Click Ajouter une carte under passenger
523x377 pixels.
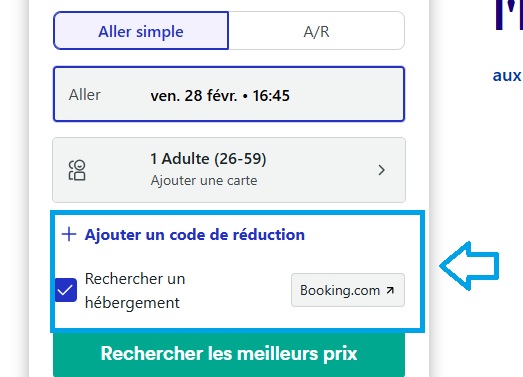pos(204,180)
